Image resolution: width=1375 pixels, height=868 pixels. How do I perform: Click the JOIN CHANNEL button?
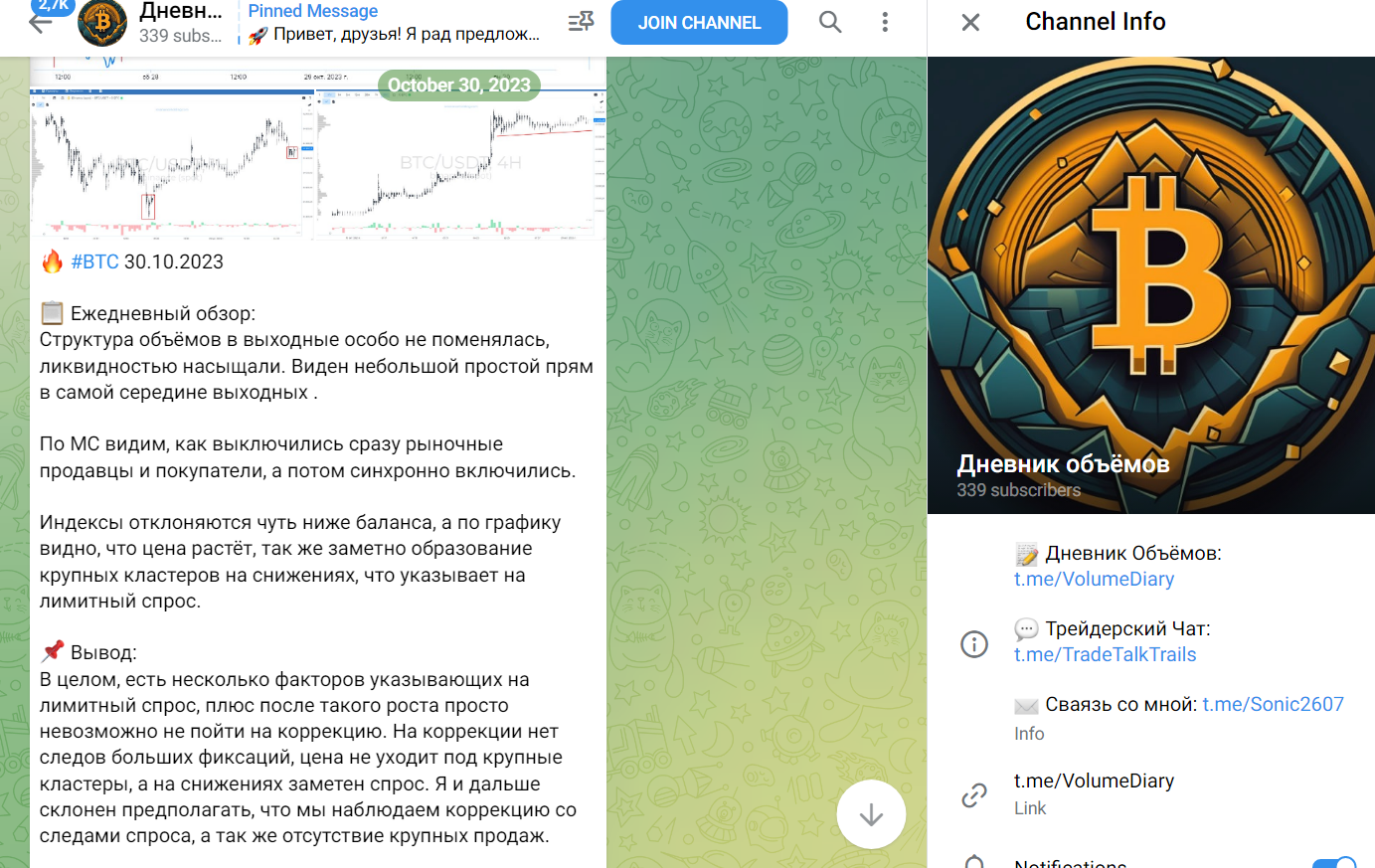tap(699, 22)
